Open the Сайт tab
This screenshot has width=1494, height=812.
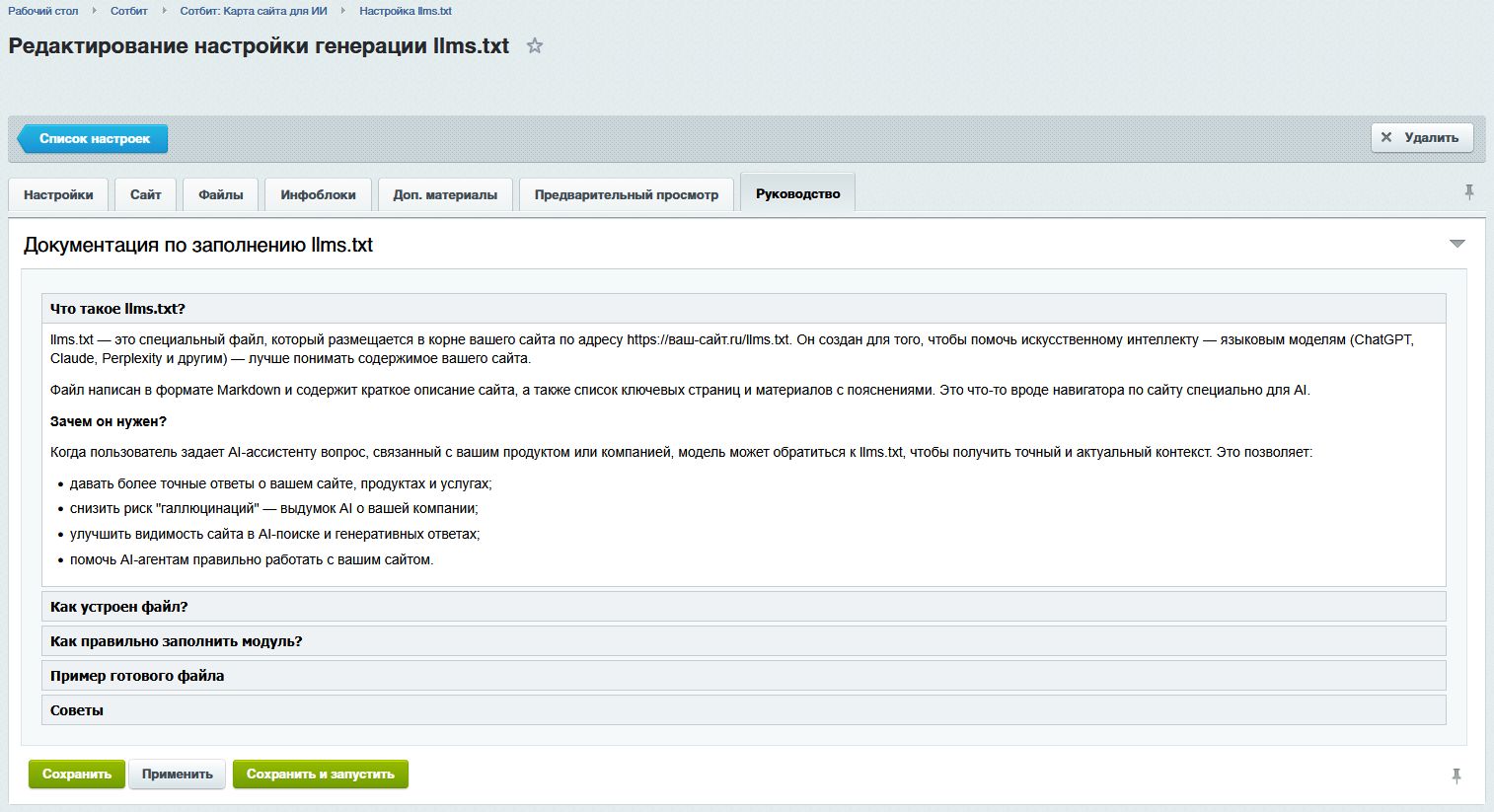tap(144, 193)
